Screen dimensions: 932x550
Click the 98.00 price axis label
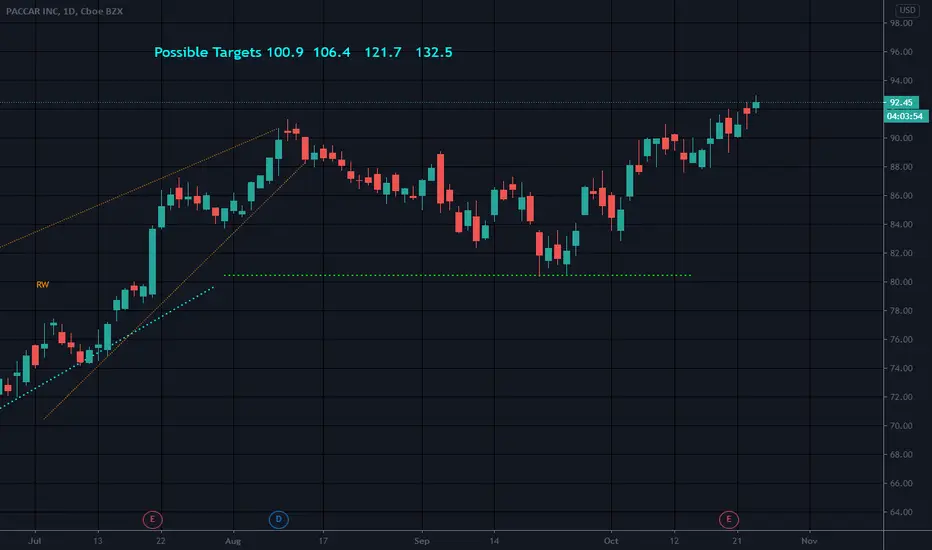pyautogui.click(x=900, y=23)
